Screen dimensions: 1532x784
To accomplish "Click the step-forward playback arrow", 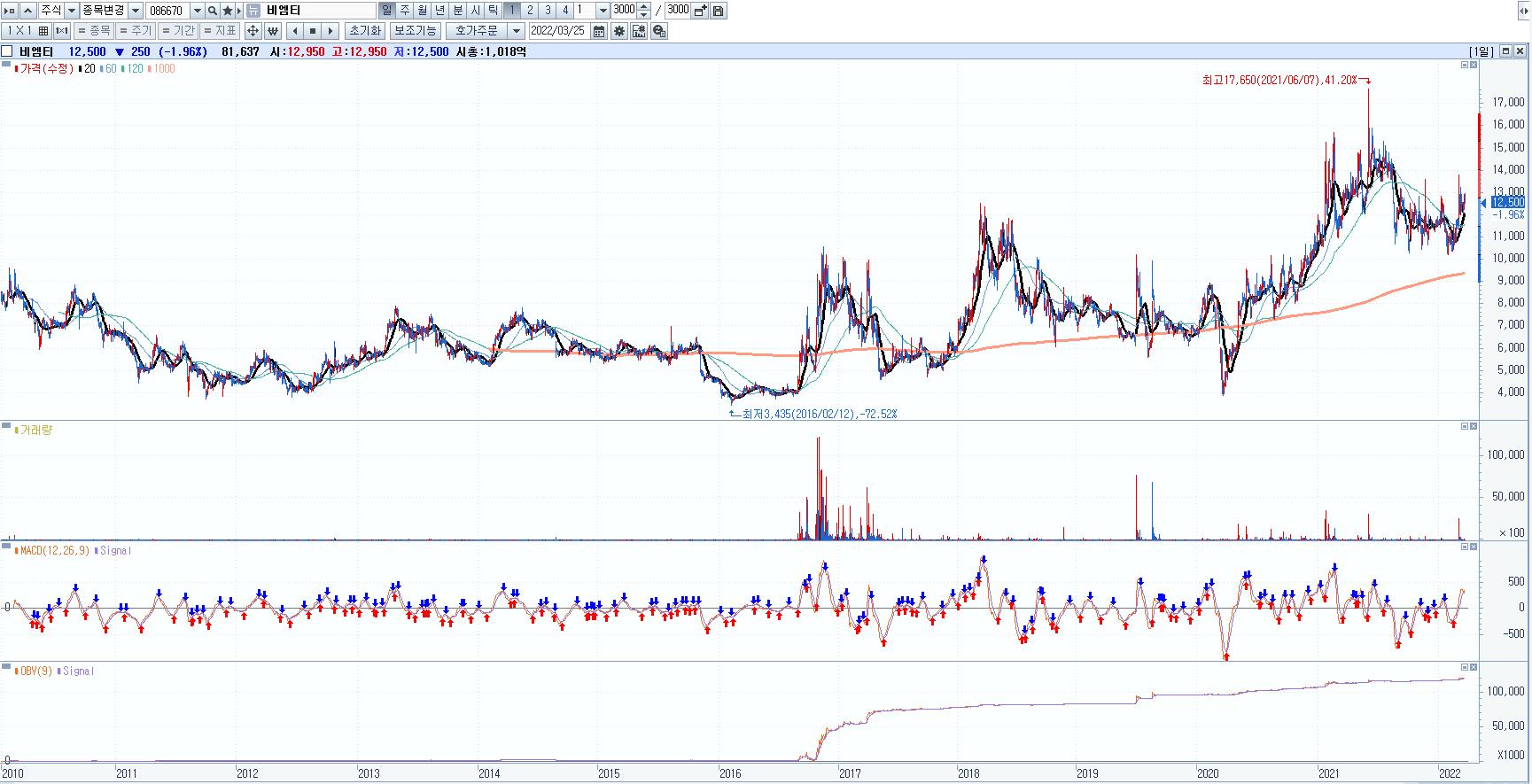I will tap(331, 31).
